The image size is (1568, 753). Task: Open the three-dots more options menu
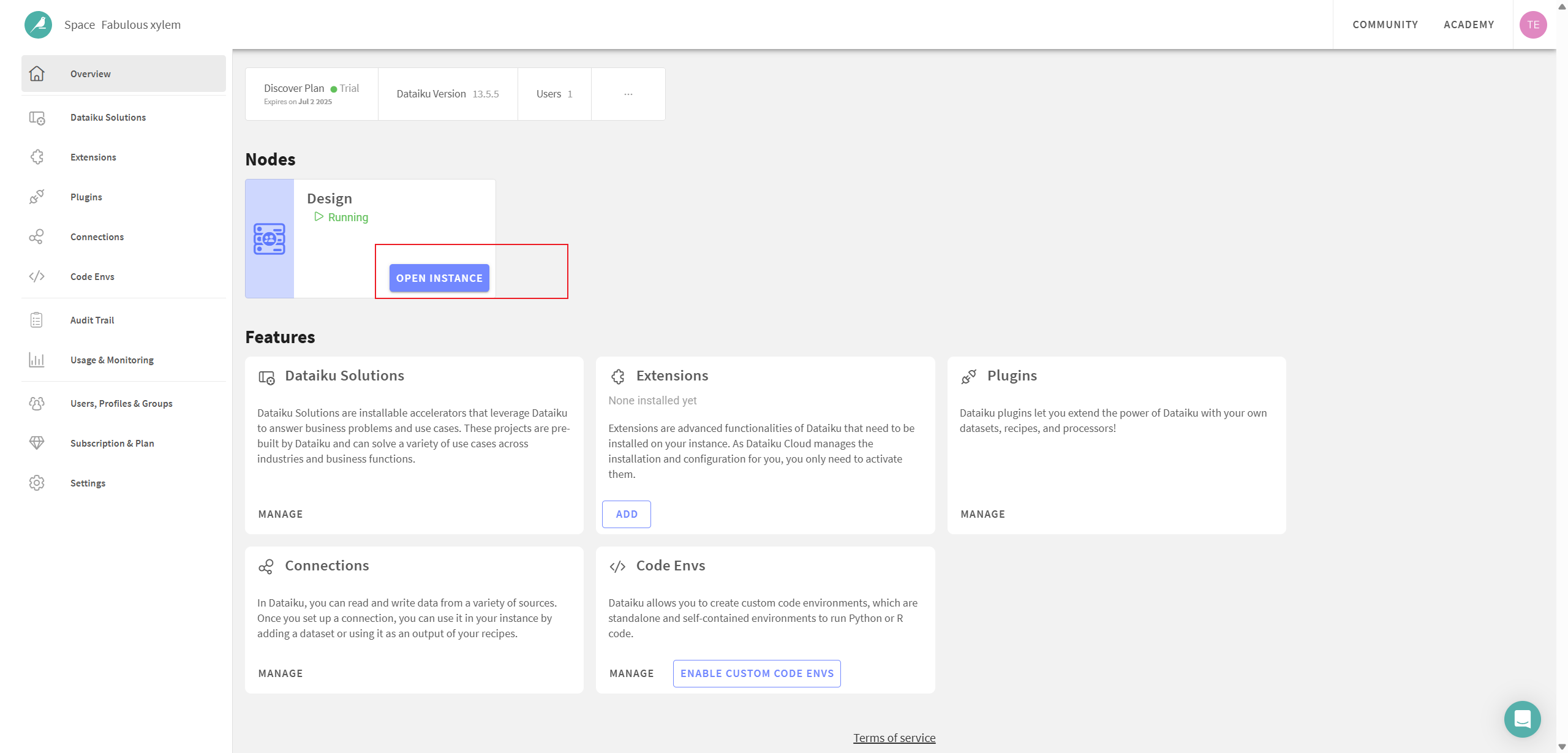628,94
